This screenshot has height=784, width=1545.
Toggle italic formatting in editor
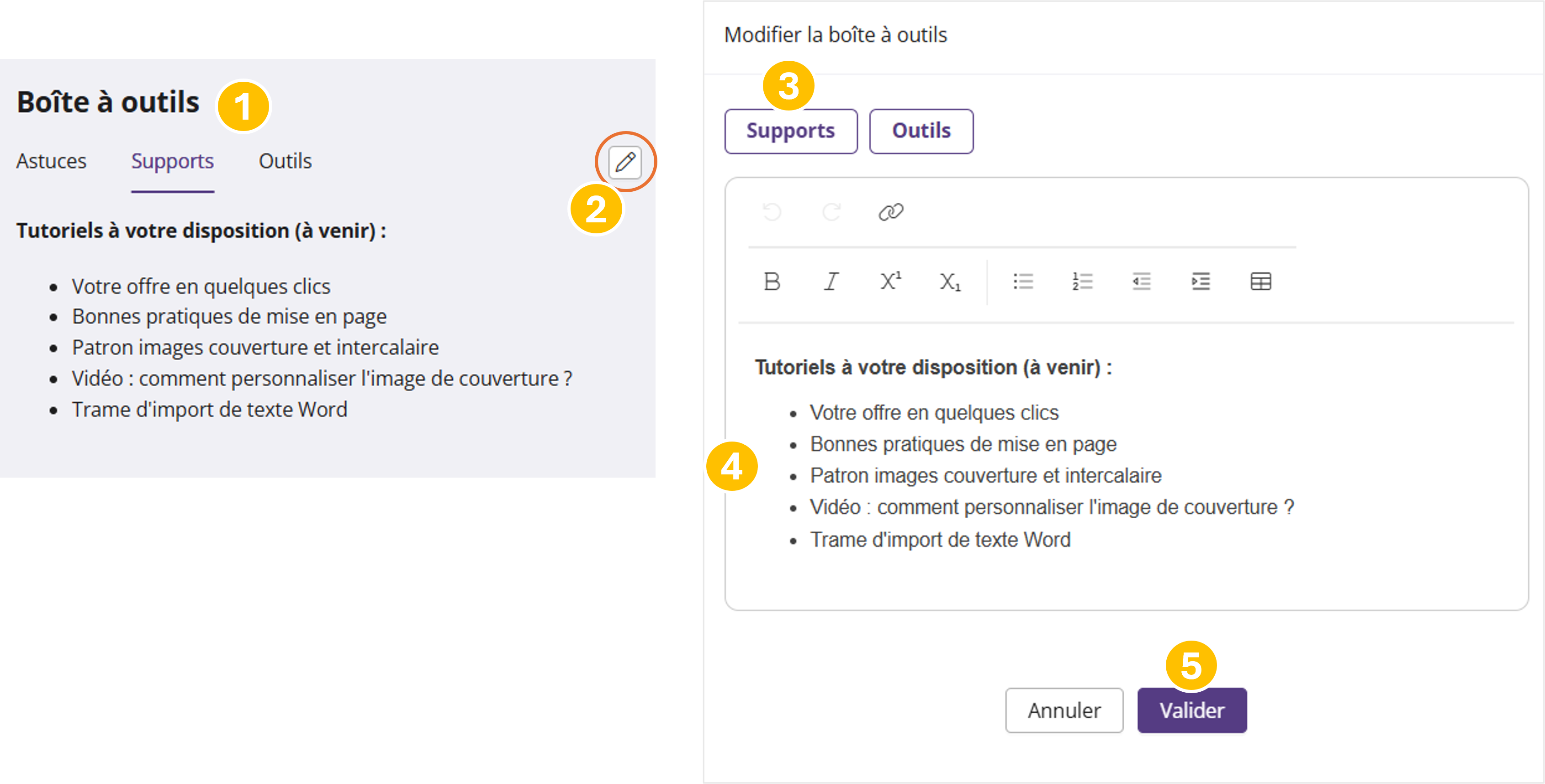(831, 281)
